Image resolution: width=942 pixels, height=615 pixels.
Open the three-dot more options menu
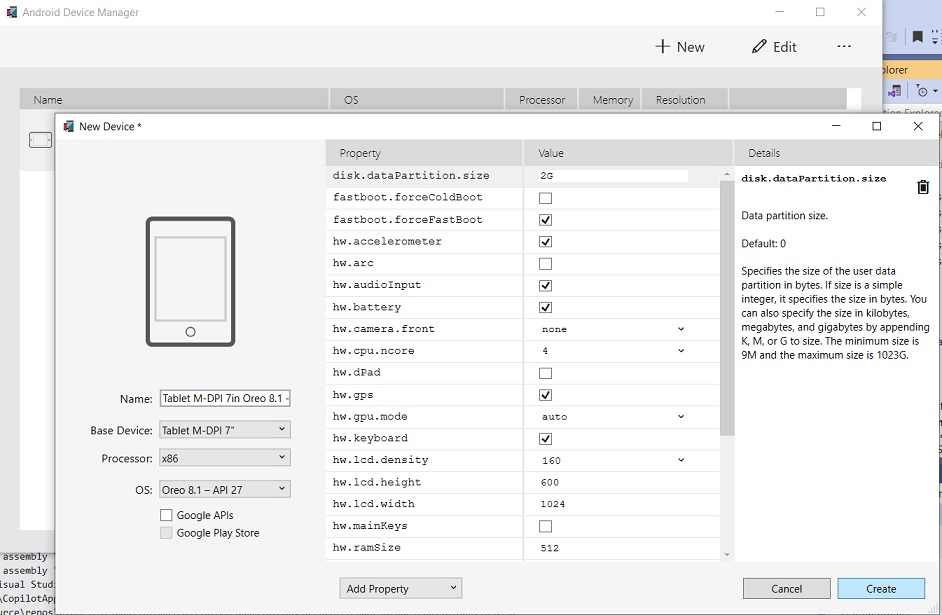[843, 46]
